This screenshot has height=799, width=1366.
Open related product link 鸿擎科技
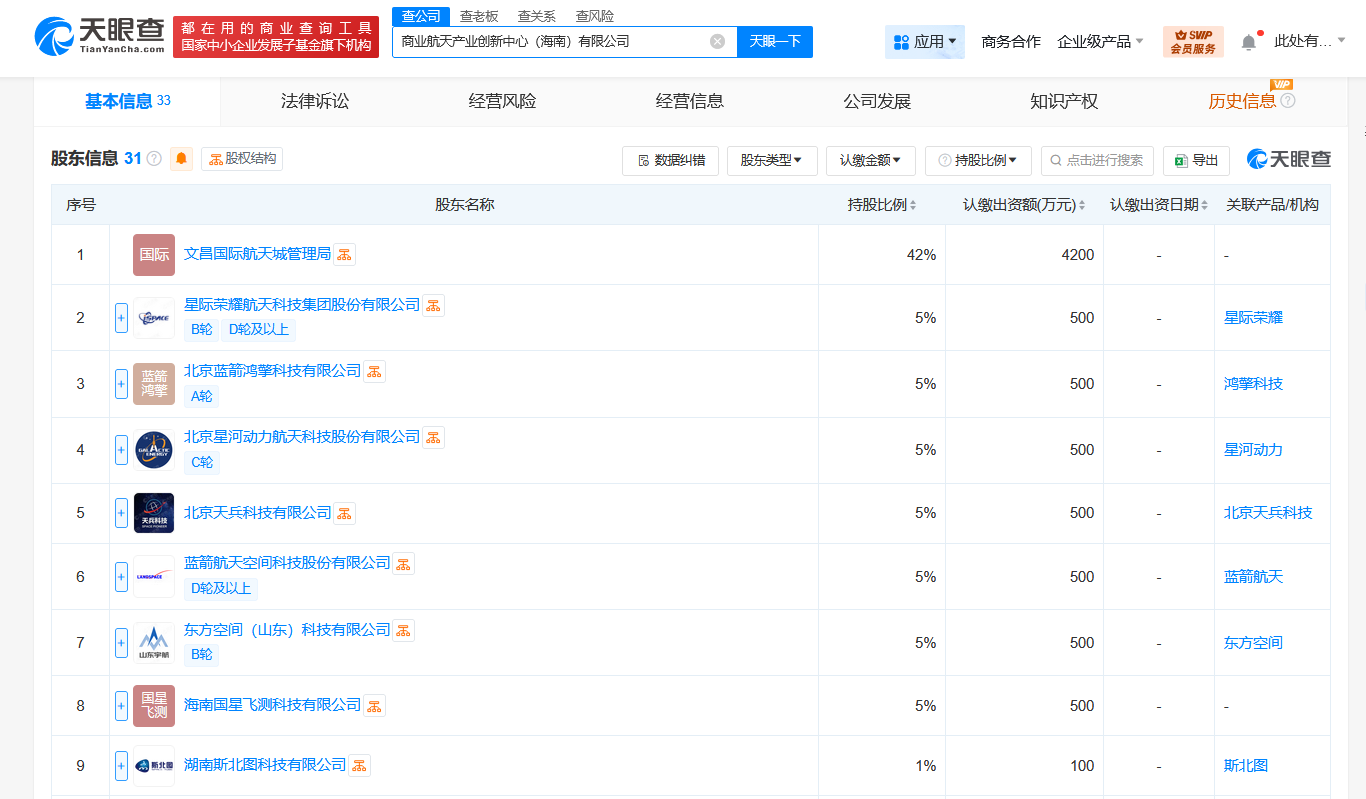pyautogui.click(x=1253, y=384)
